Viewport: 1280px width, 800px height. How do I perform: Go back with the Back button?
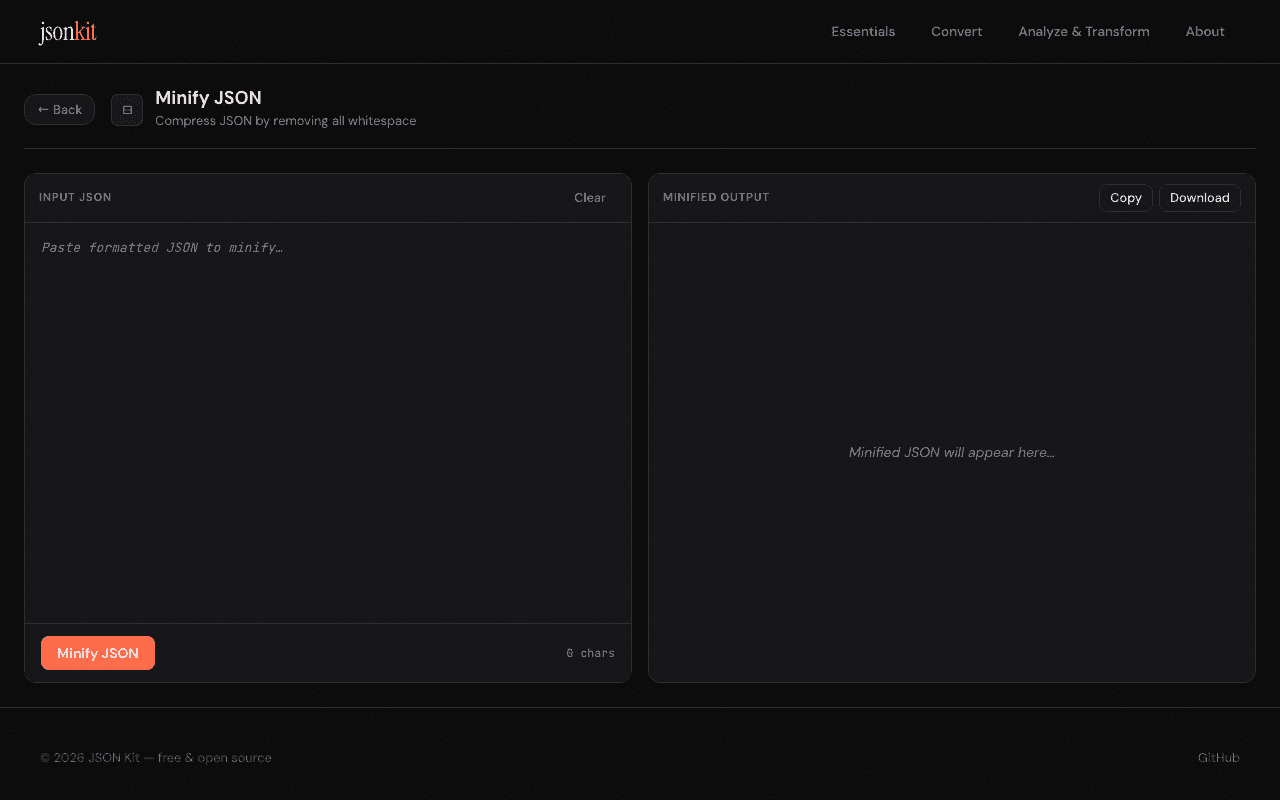coord(60,110)
